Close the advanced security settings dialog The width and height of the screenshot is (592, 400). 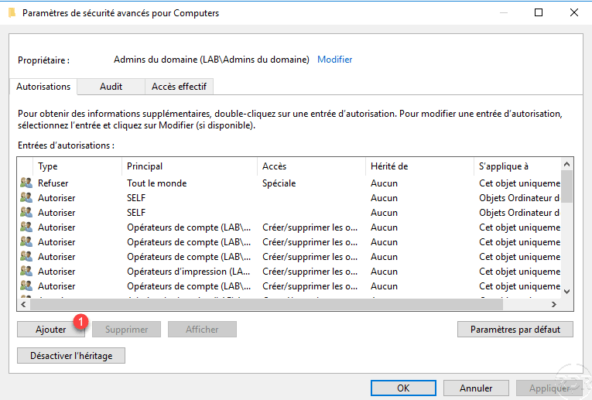pyautogui.click(x=574, y=12)
